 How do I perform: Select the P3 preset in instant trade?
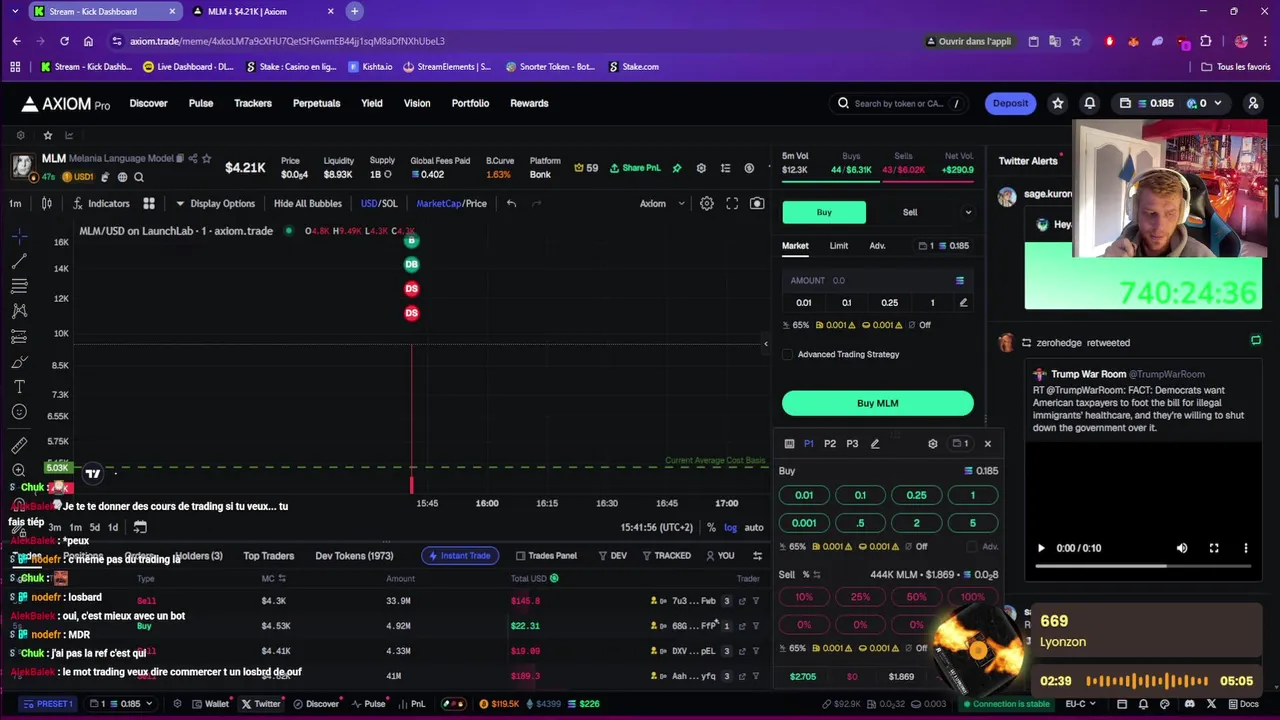coord(852,443)
